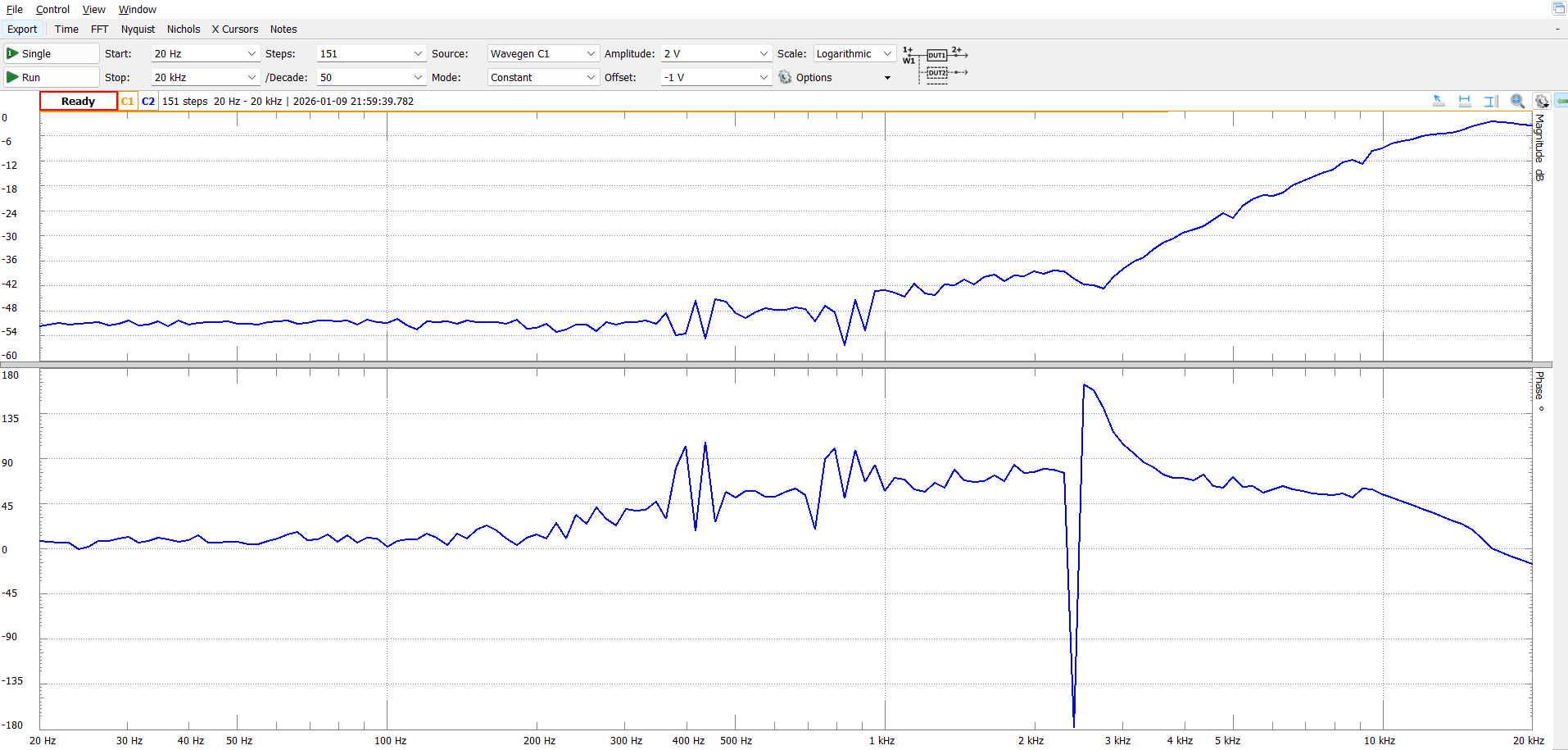
Task: Click the Run button
Action: point(51,77)
